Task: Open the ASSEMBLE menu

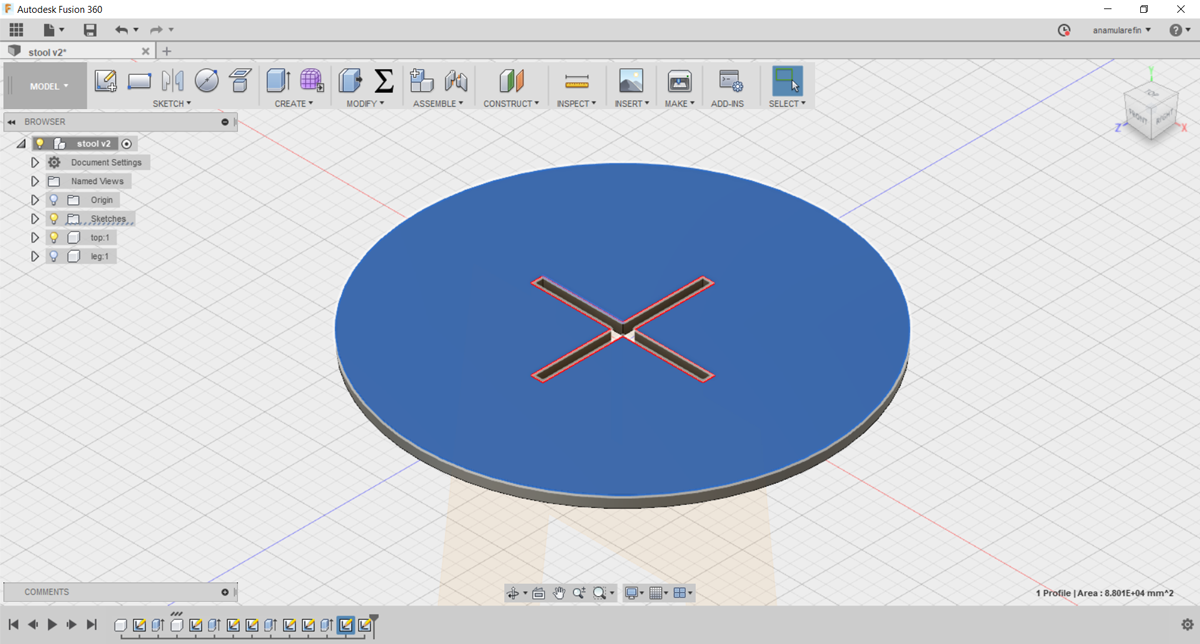Action: [438, 104]
